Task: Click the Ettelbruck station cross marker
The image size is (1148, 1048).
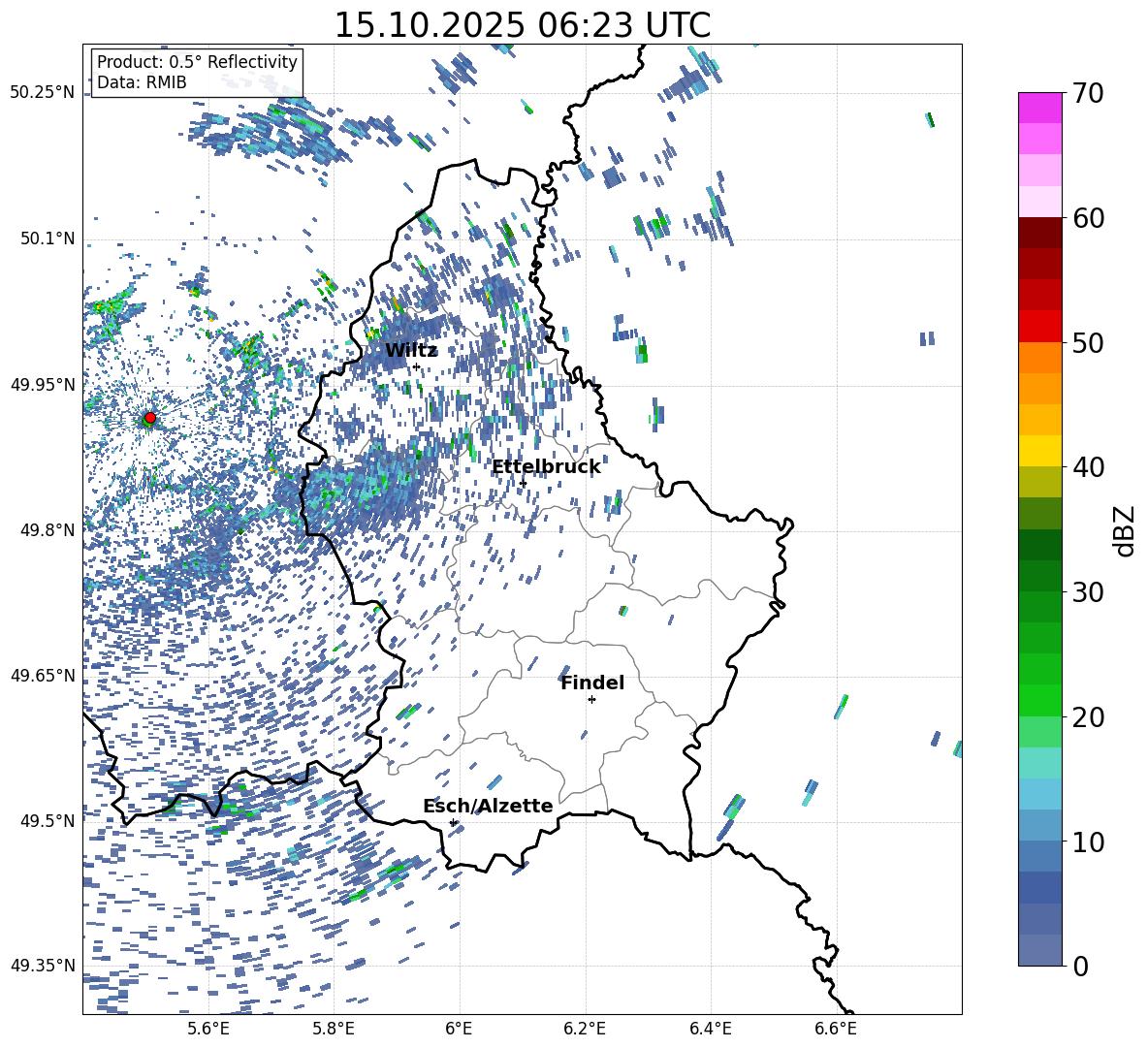Action: pos(523,483)
